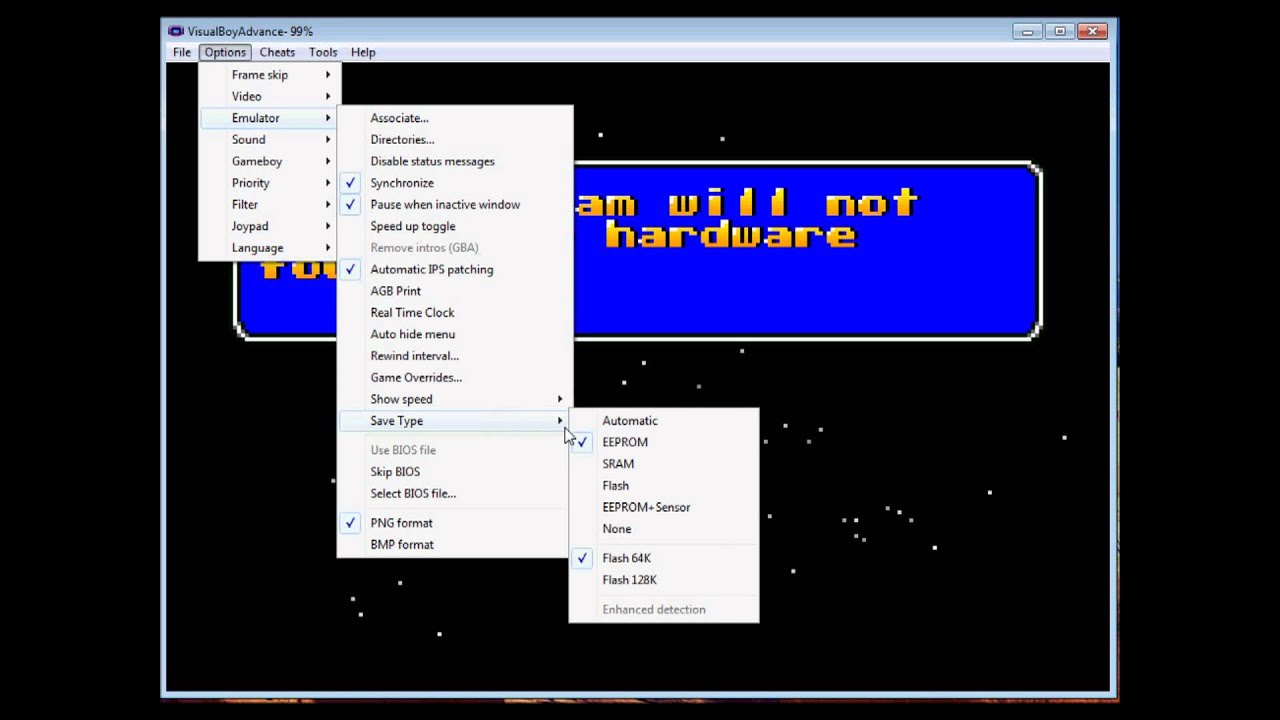Toggle Skip BIOS option
Screen dimensions: 1280x720
(x=455, y=472)
